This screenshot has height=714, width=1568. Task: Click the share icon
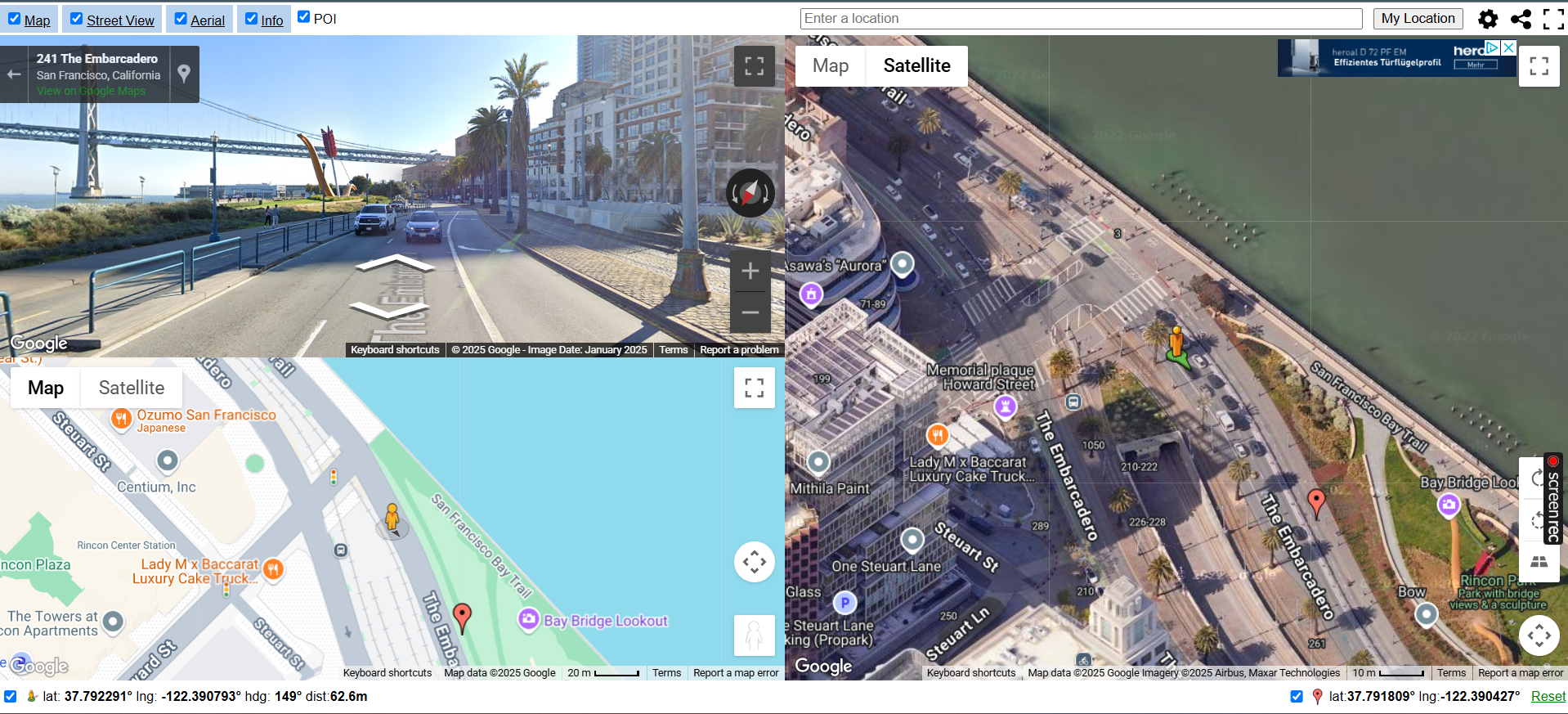click(x=1521, y=19)
